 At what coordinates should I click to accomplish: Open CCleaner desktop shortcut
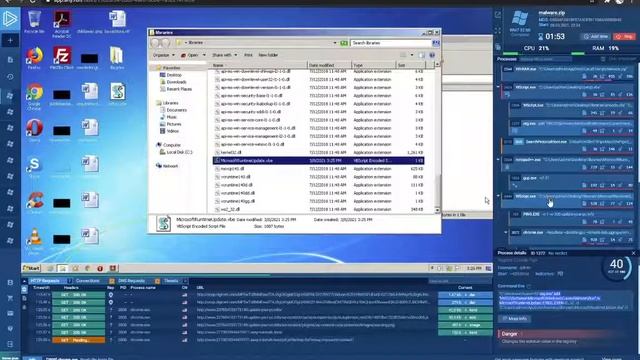[34, 202]
